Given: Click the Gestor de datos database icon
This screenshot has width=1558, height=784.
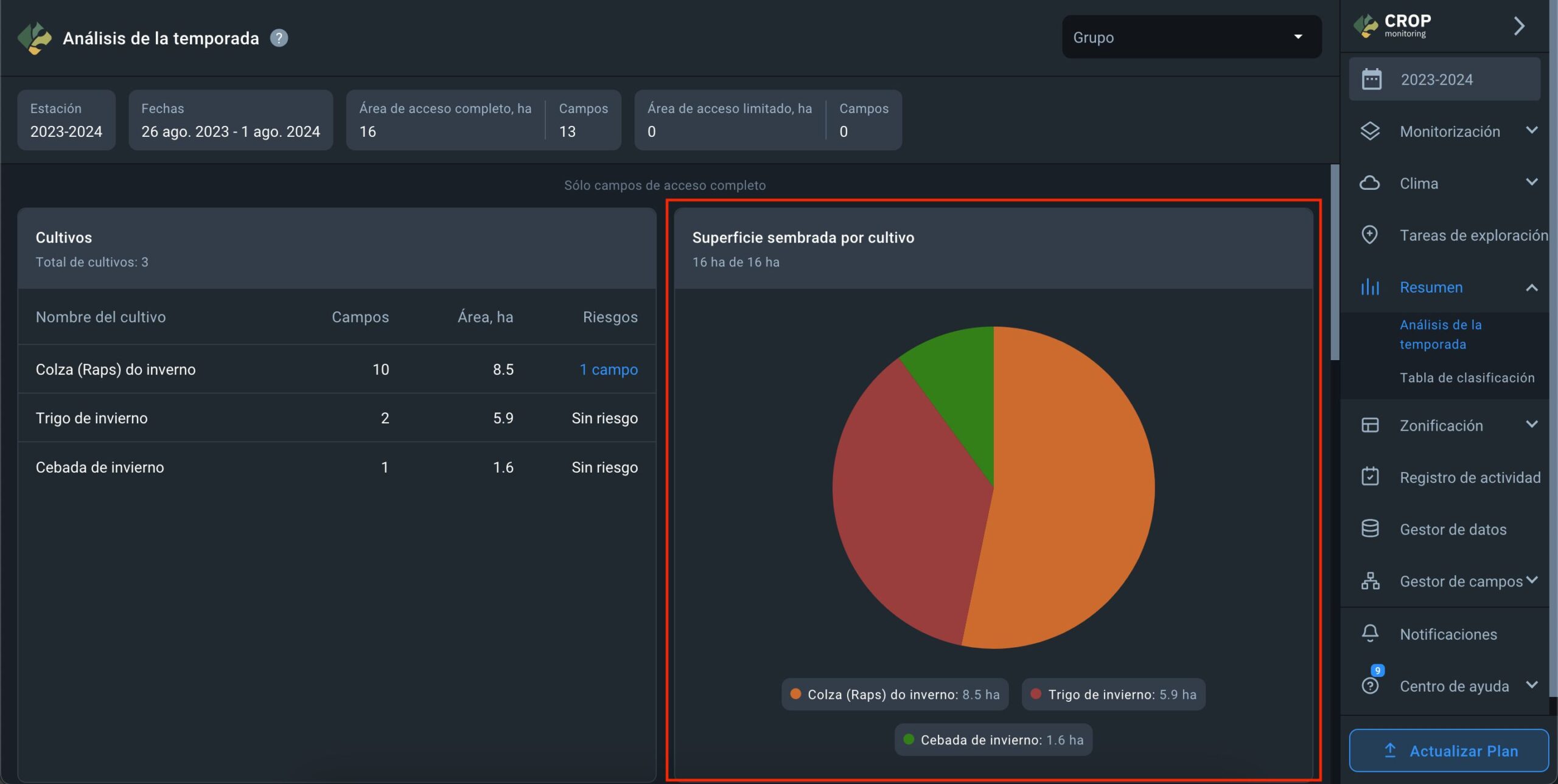Looking at the screenshot, I should [x=1370, y=529].
